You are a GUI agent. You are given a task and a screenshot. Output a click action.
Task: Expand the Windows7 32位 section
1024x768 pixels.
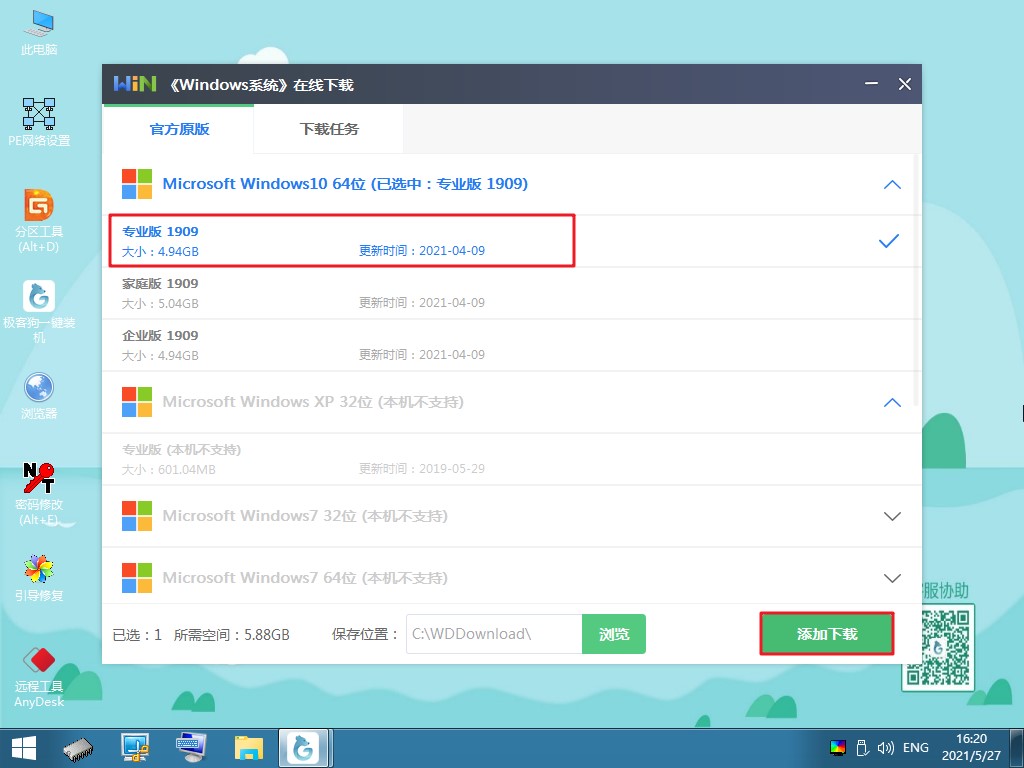[892, 517]
